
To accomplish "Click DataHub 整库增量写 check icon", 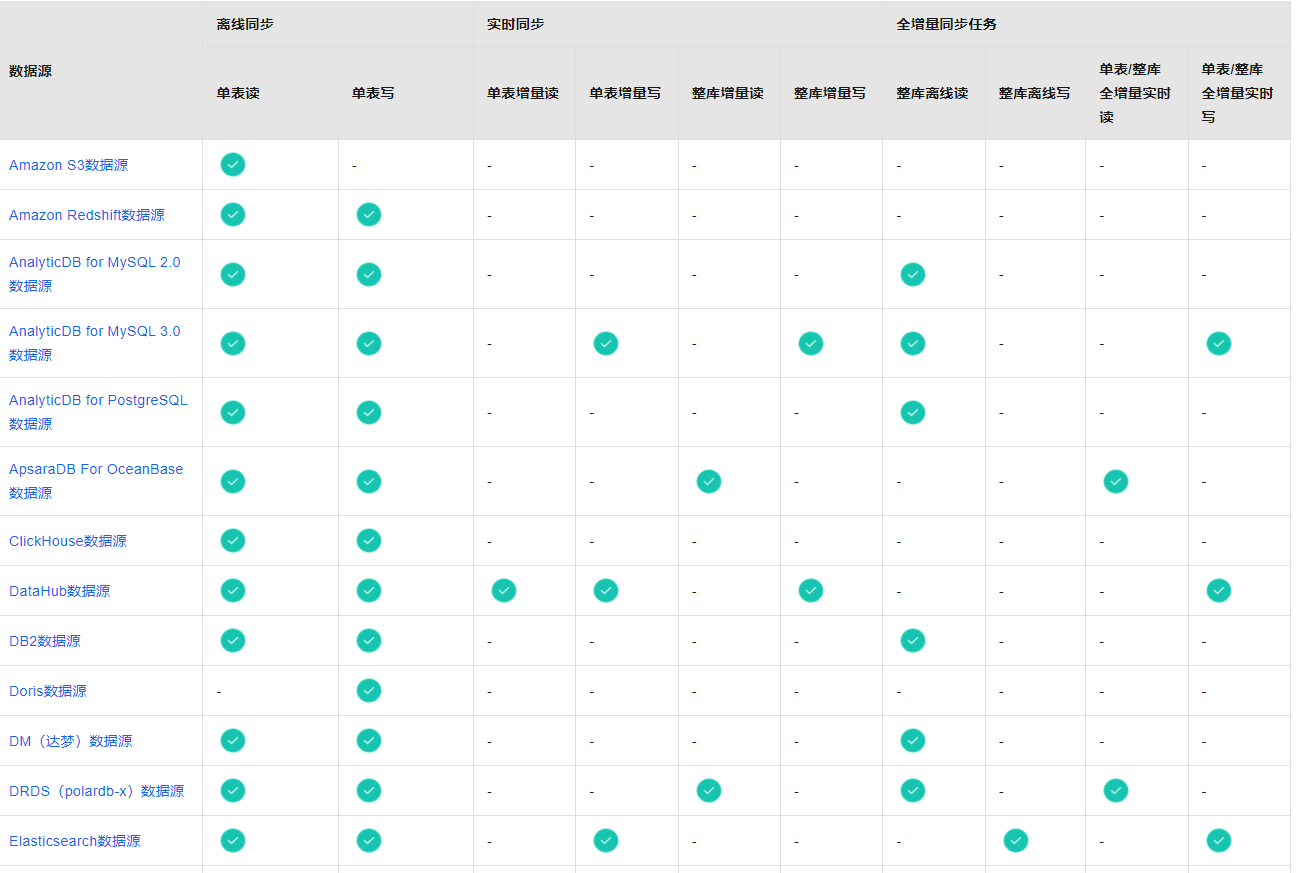I will point(811,591).
